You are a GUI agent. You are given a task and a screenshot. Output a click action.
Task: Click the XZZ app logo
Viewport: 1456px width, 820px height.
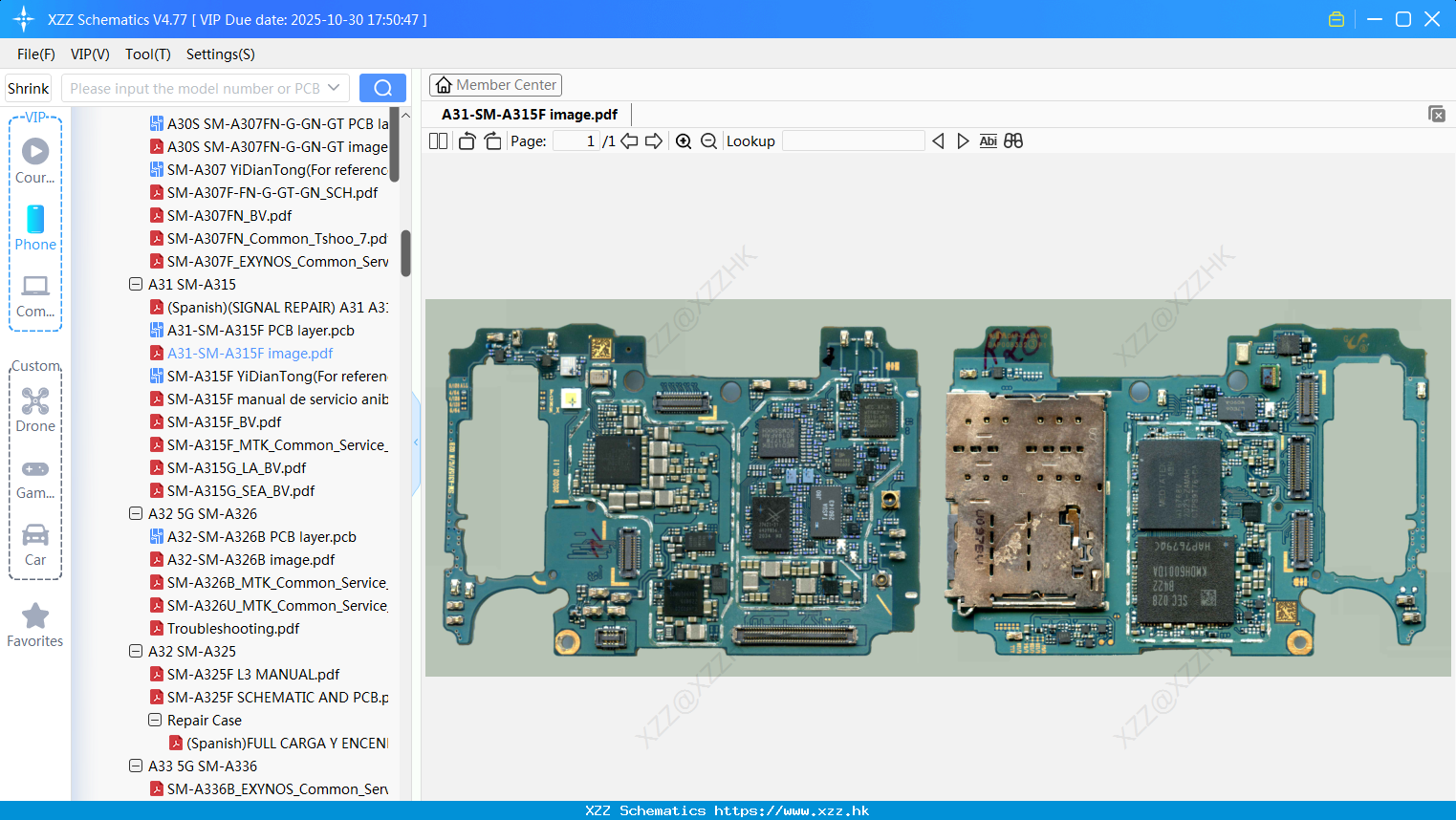click(x=24, y=19)
